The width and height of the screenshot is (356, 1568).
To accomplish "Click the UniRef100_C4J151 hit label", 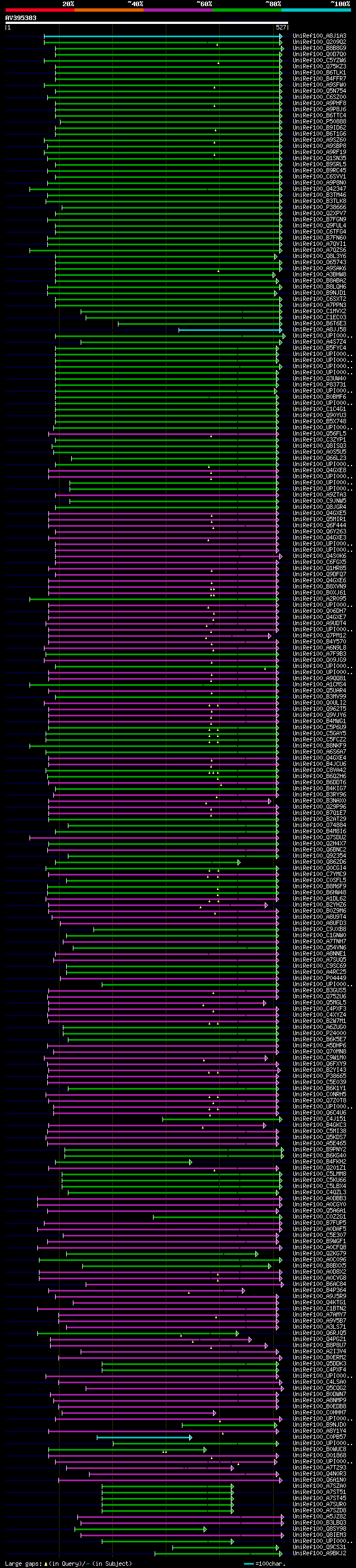I will [x=319, y=1119].
